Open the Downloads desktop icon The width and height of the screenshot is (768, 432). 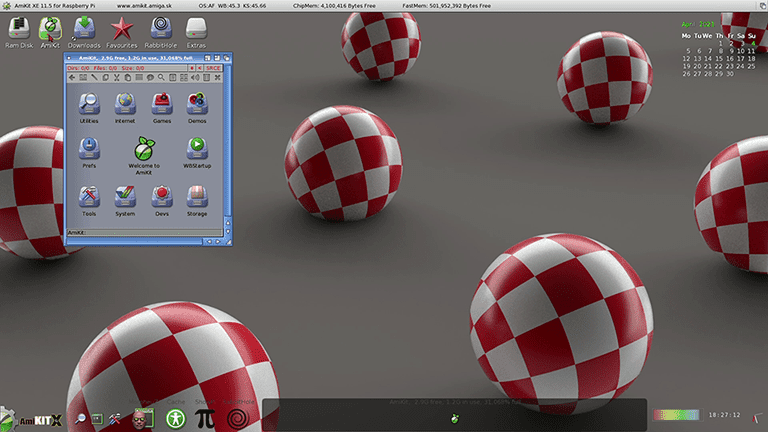84,32
